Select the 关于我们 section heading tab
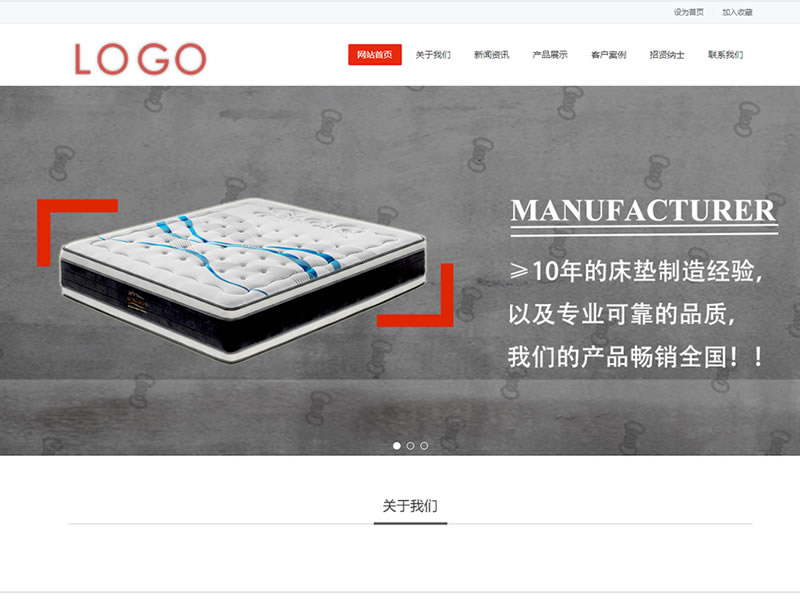Screen dimensions: 800x600 pyautogui.click(x=410, y=506)
